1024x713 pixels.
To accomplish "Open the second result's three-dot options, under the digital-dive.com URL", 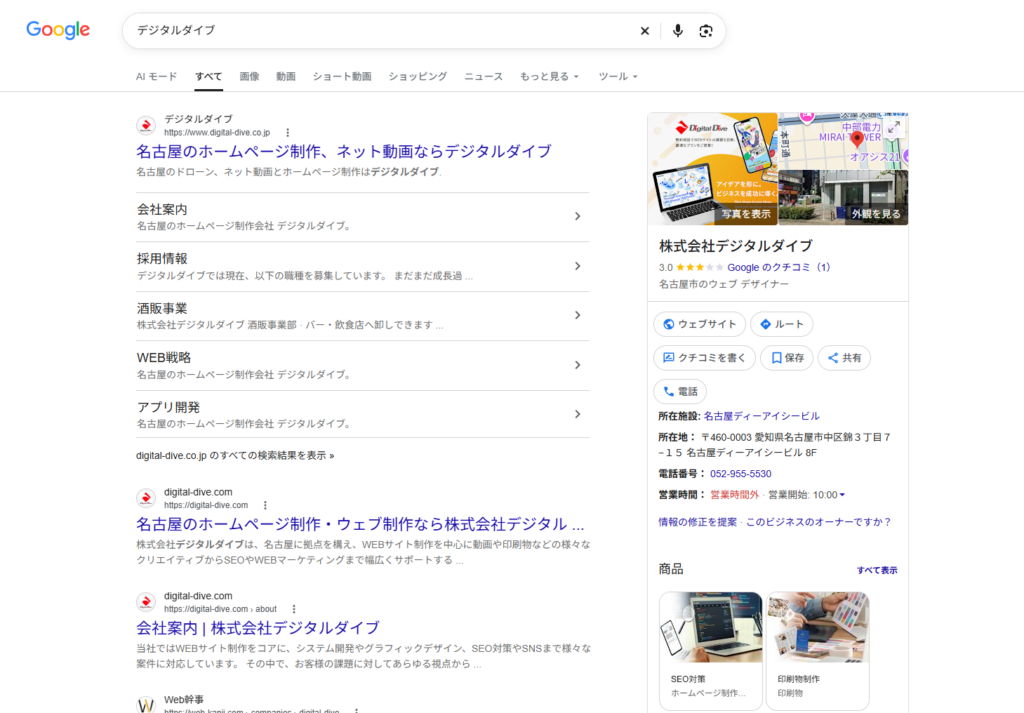I will coord(265,505).
